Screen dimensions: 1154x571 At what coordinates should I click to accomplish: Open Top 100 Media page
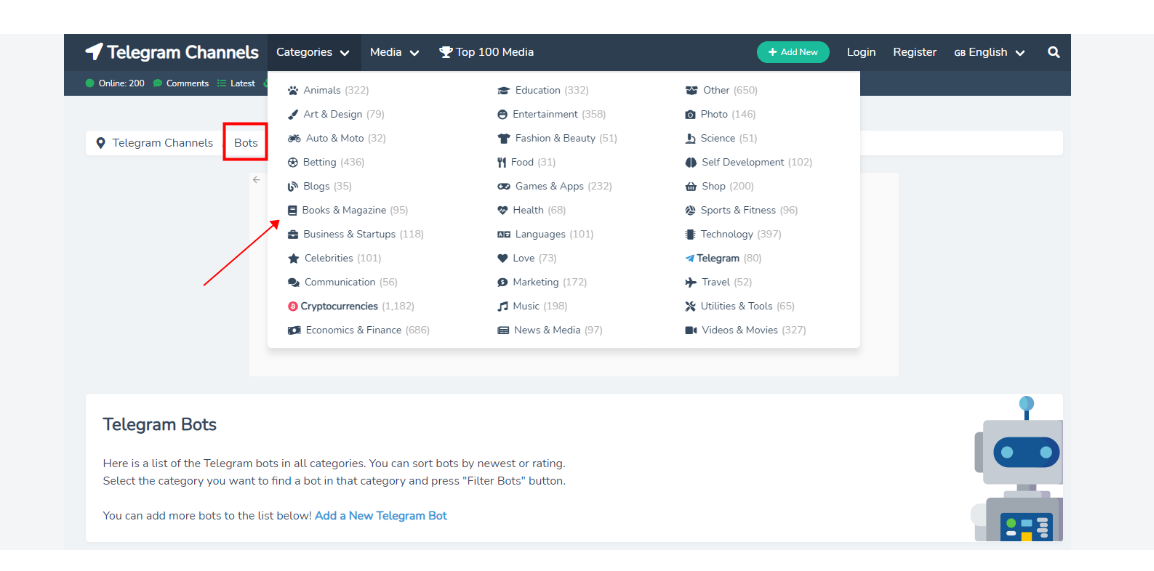486,52
